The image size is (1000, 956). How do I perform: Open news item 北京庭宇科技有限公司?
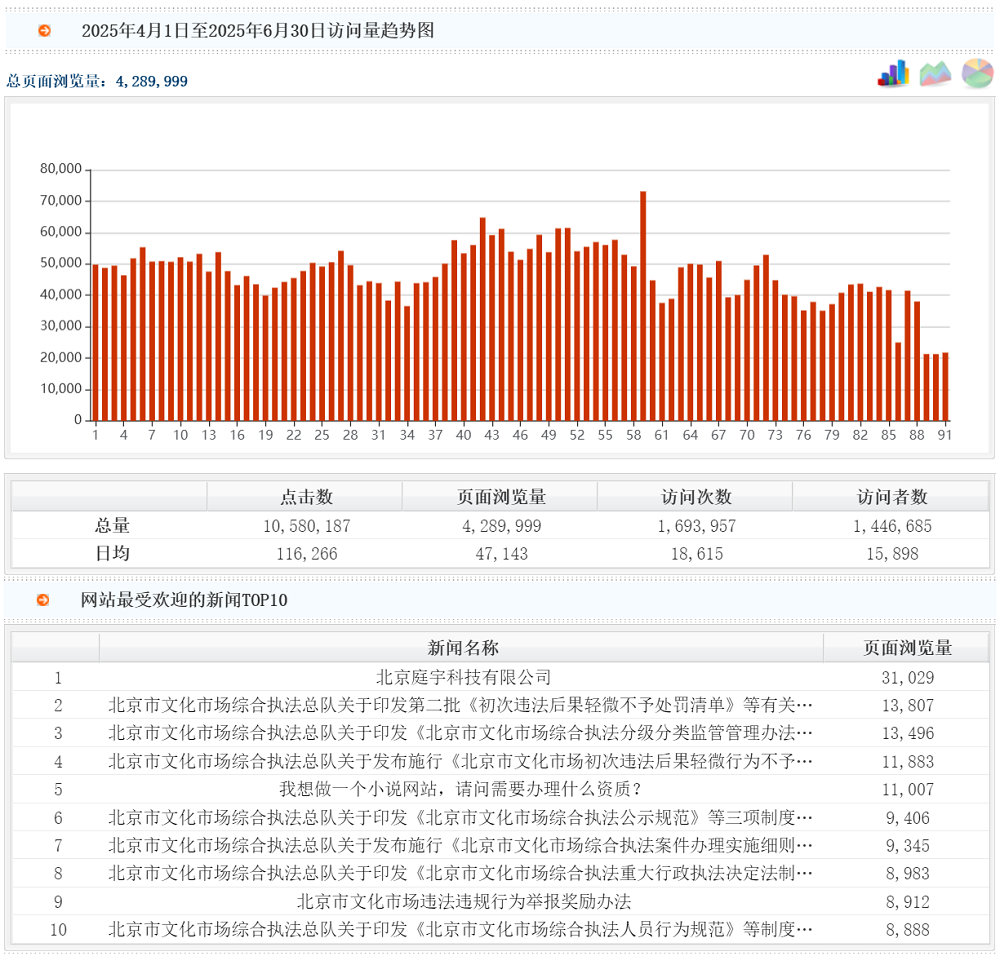click(x=463, y=677)
